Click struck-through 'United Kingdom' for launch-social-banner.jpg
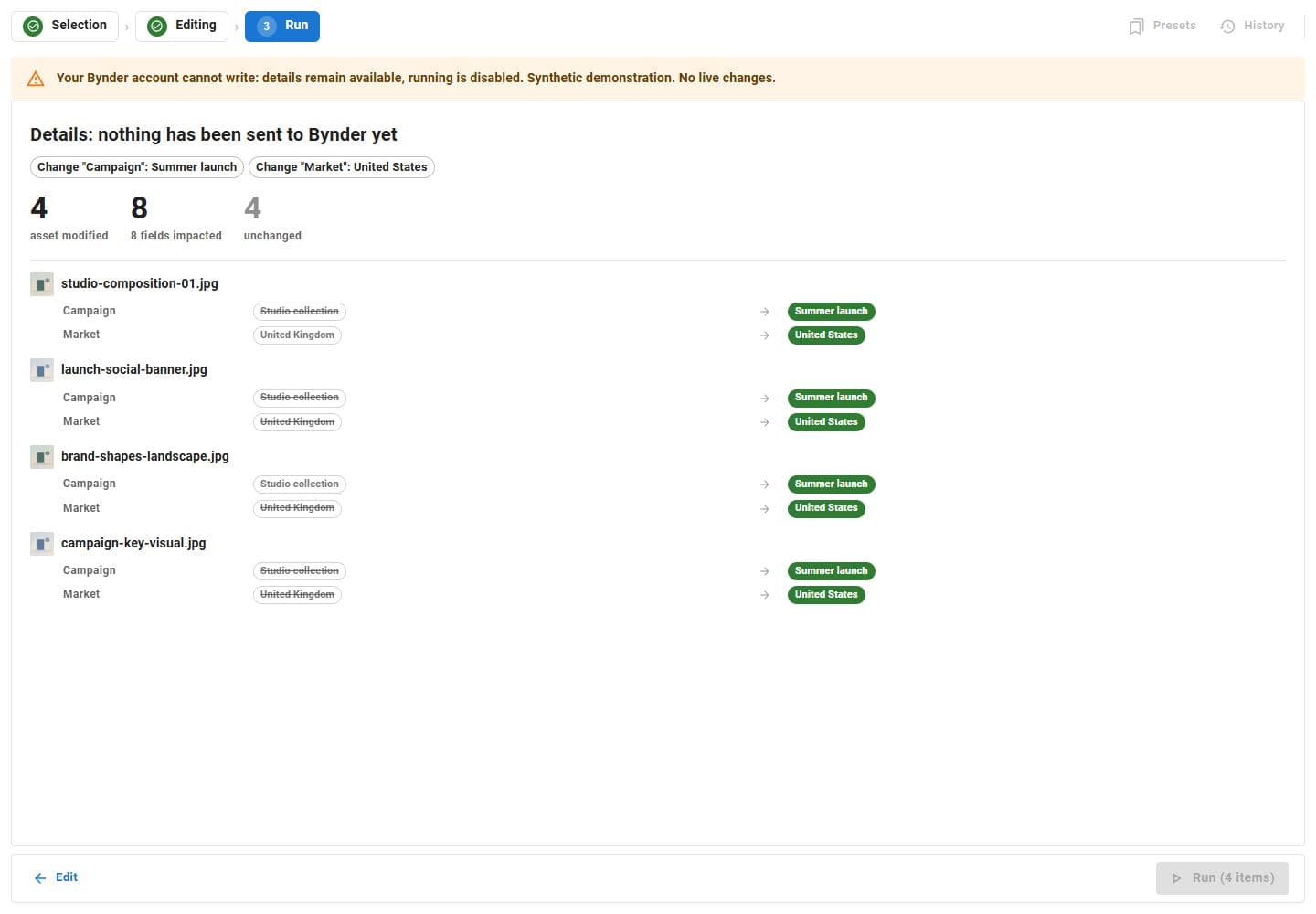 [x=297, y=422]
